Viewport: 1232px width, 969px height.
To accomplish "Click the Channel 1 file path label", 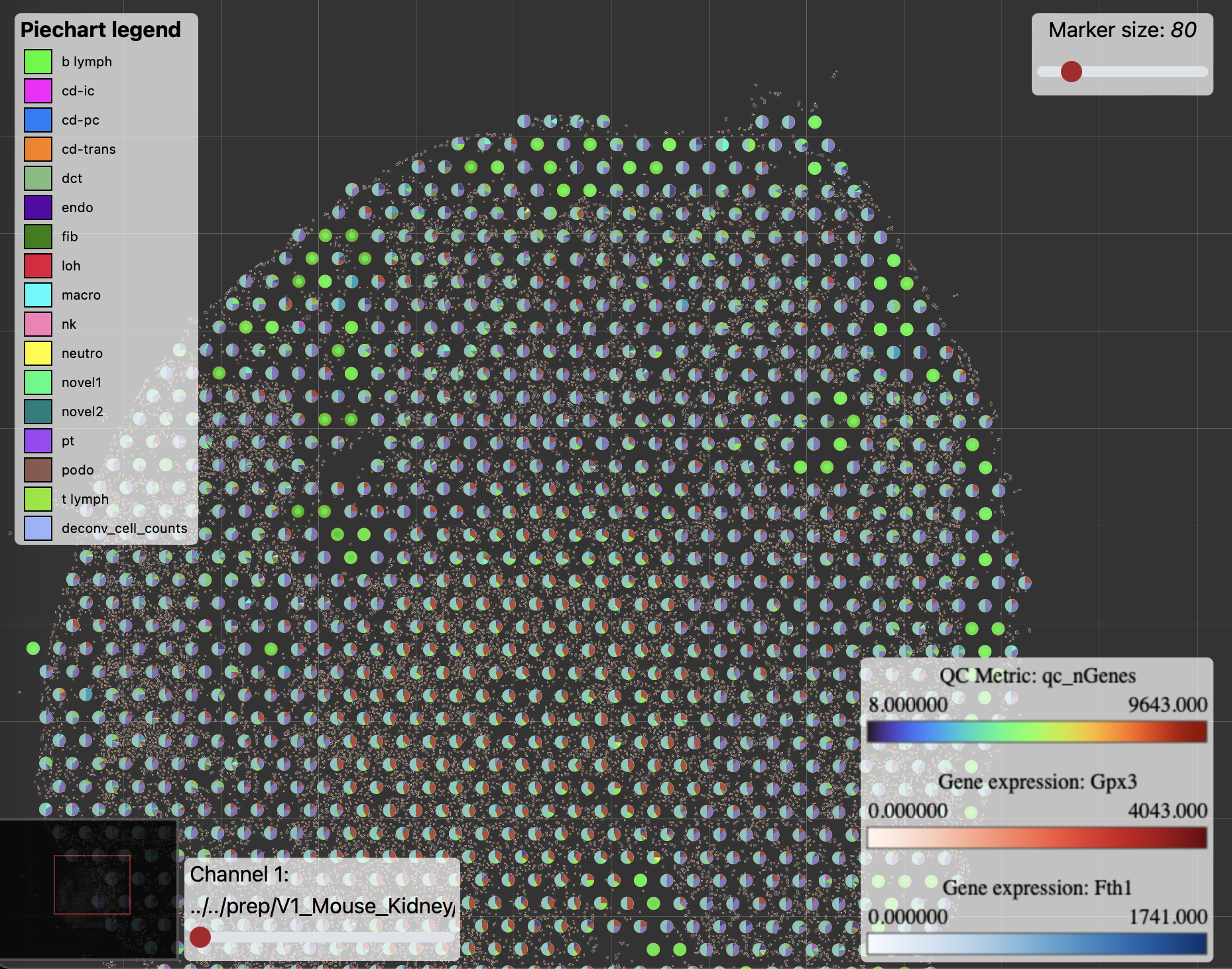I will [322, 906].
